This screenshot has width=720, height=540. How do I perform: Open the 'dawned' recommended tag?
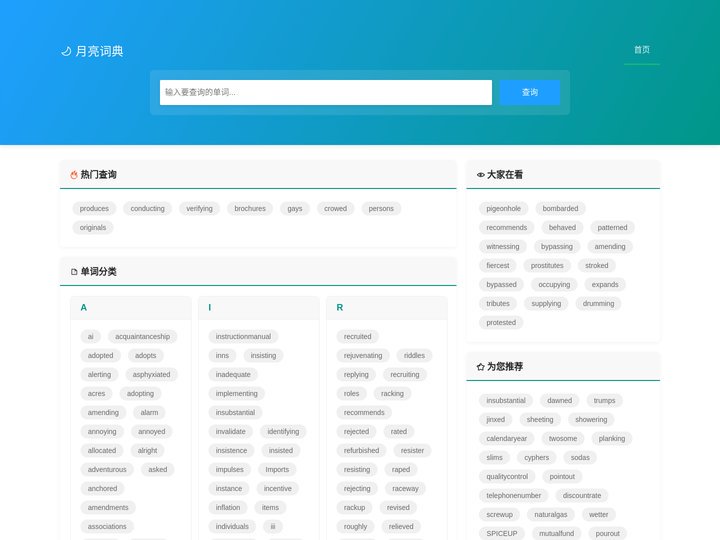pos(559,400)
